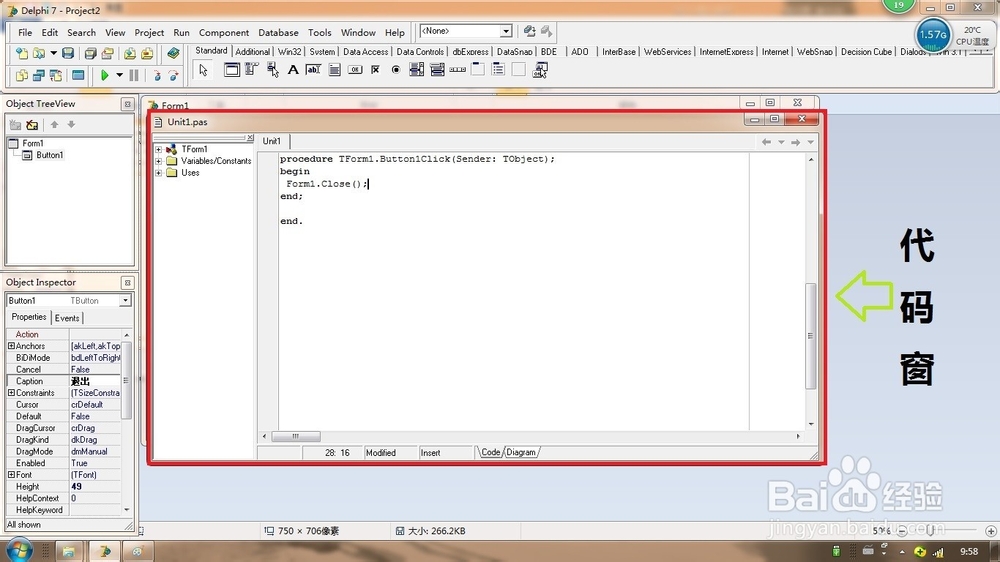Click the Height property value 49

pos(95,486)
